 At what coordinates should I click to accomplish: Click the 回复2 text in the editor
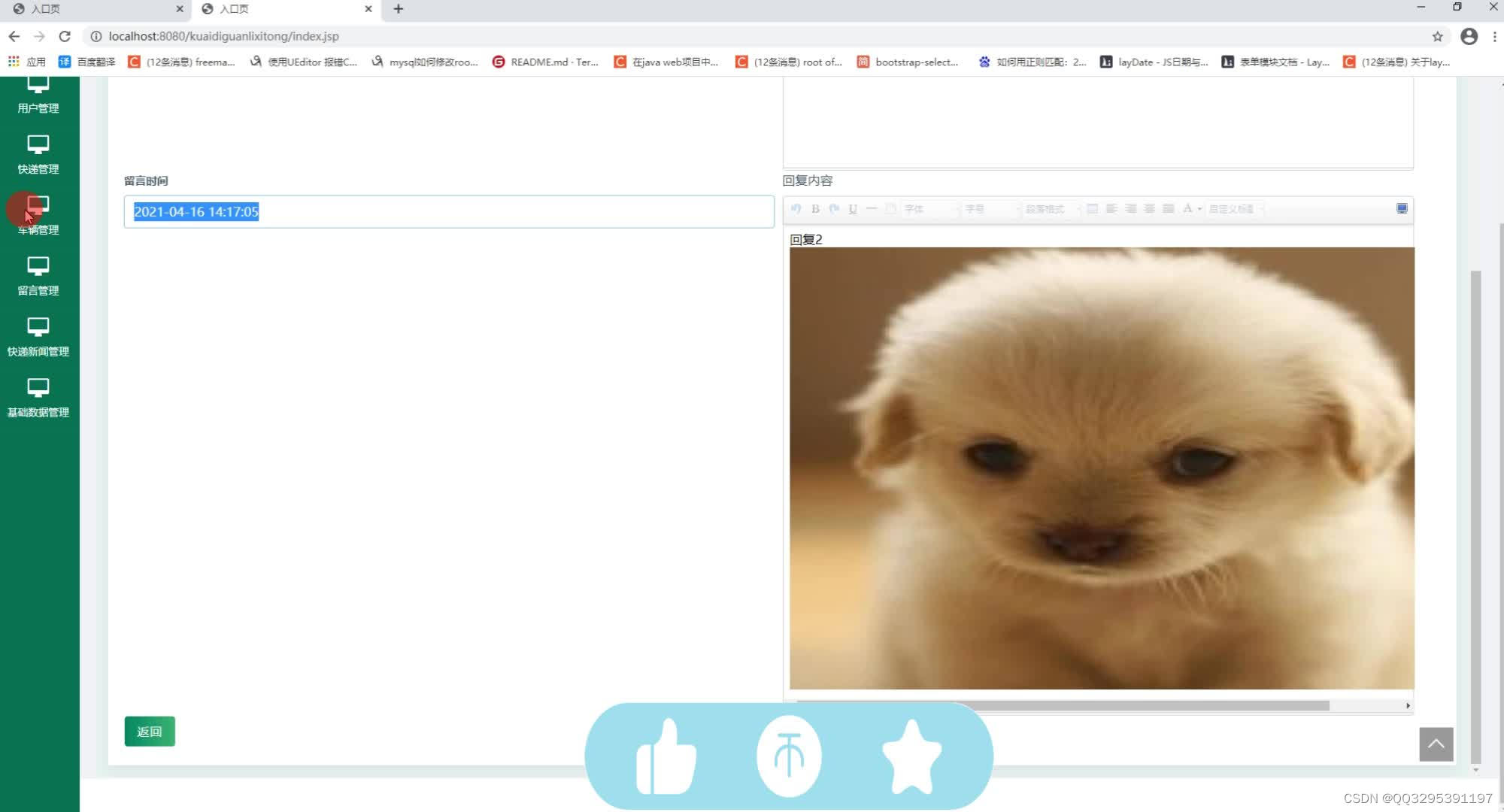pos(806,239)
